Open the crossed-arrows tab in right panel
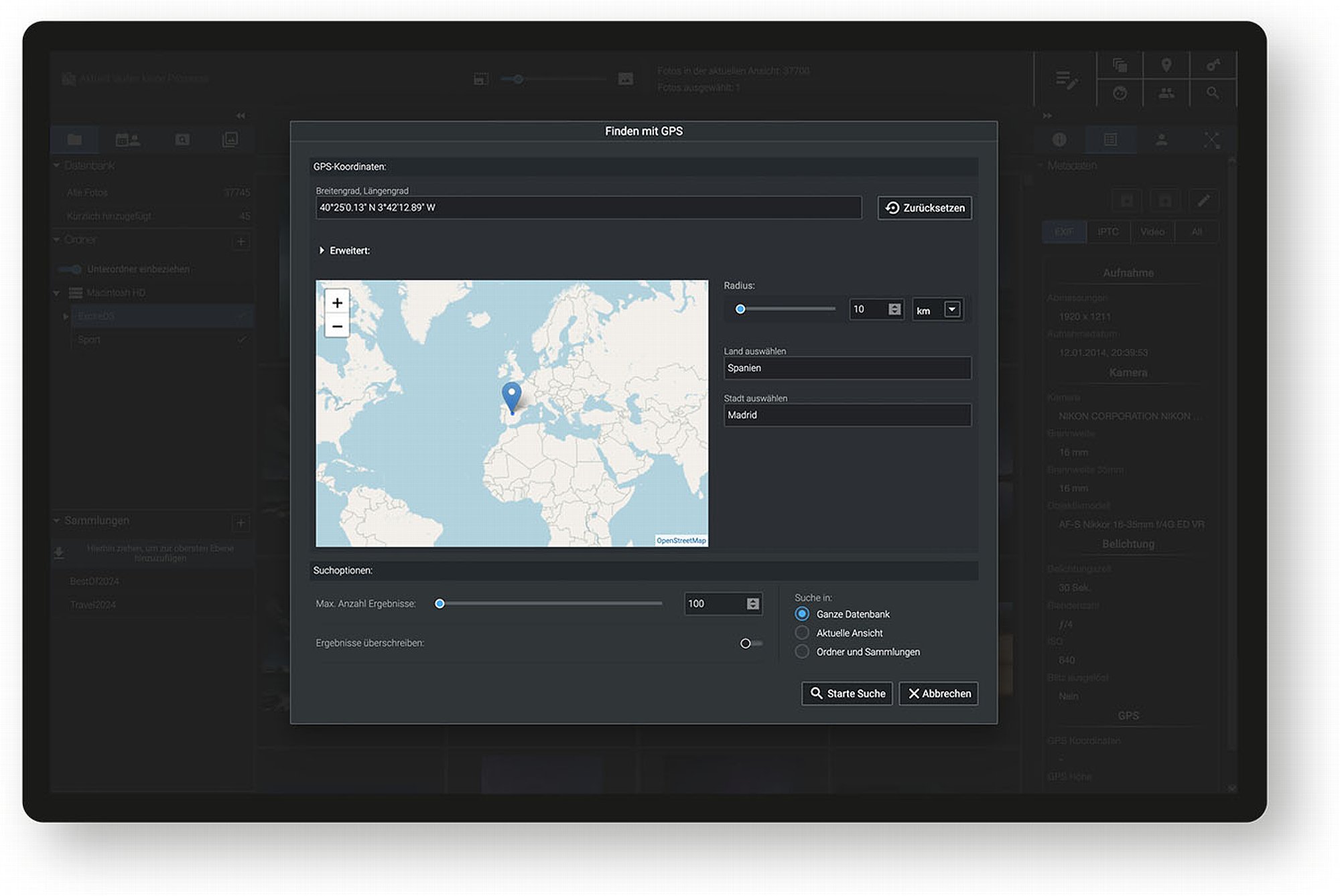This screenshot has height=896, width=1340. click(x=1211, y=139)
